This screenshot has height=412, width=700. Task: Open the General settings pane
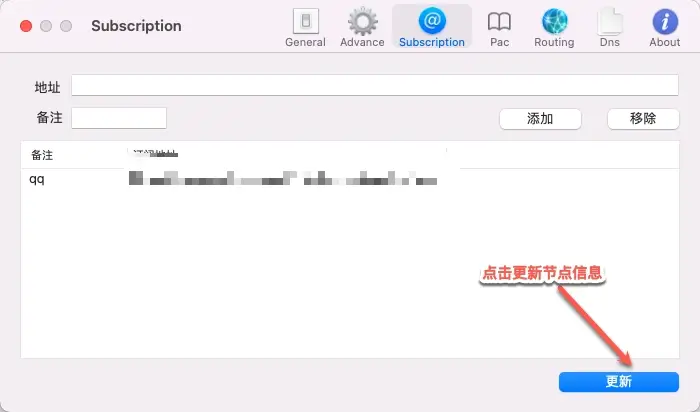(305, 27)
